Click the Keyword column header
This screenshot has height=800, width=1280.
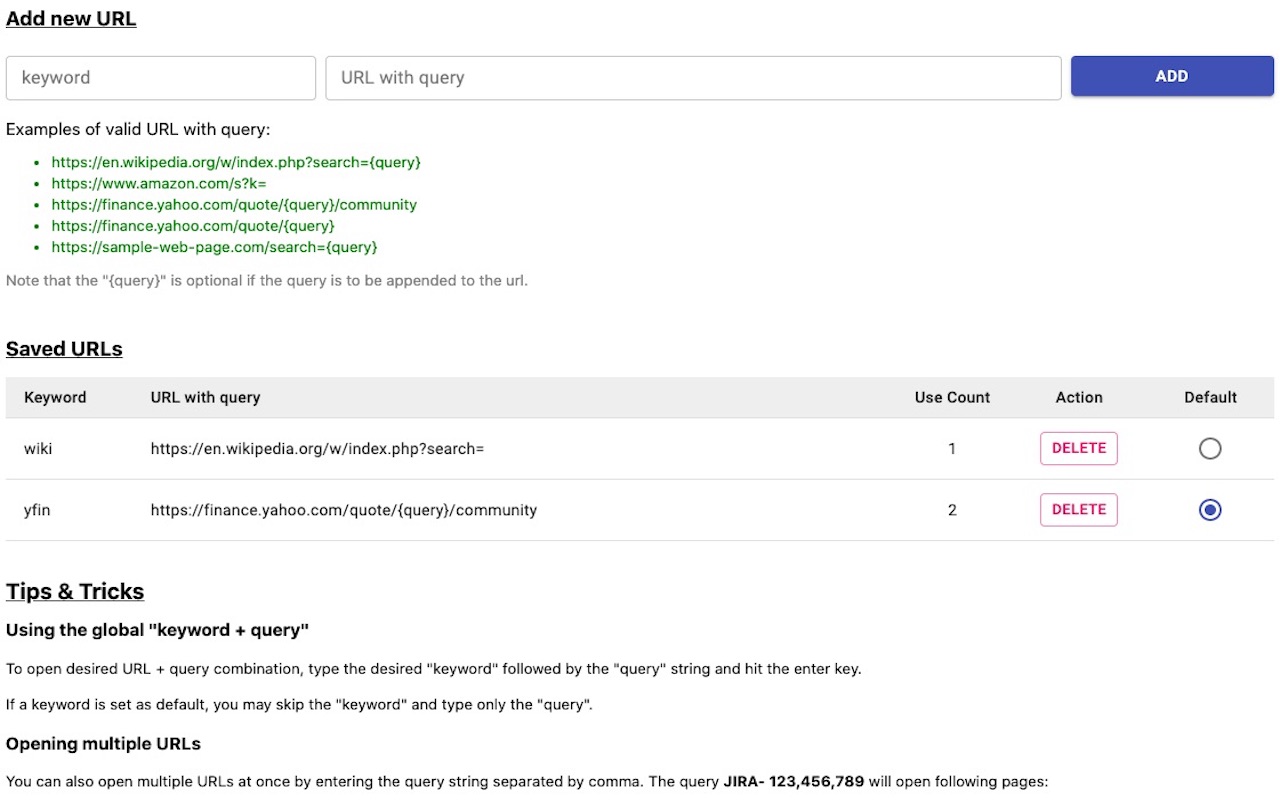point(55,397)
